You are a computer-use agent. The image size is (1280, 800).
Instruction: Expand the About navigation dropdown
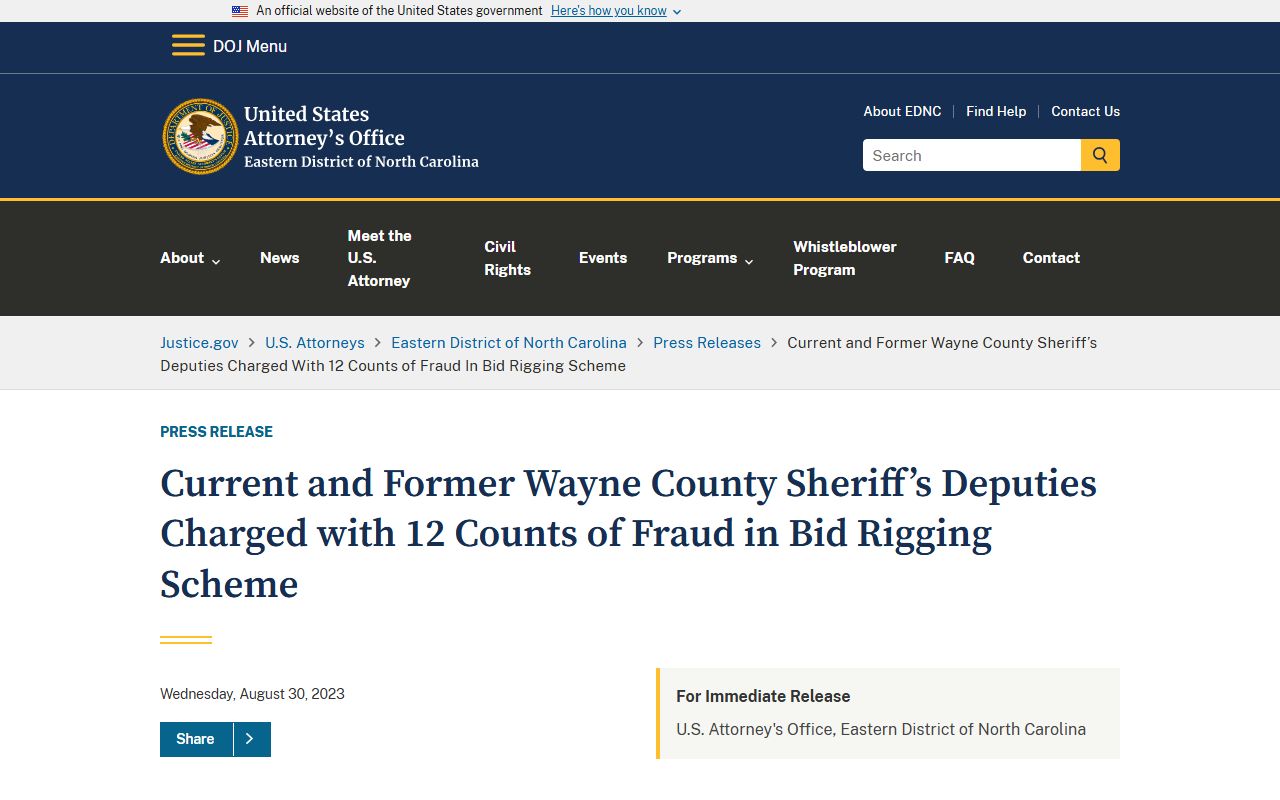pos(190,258)
